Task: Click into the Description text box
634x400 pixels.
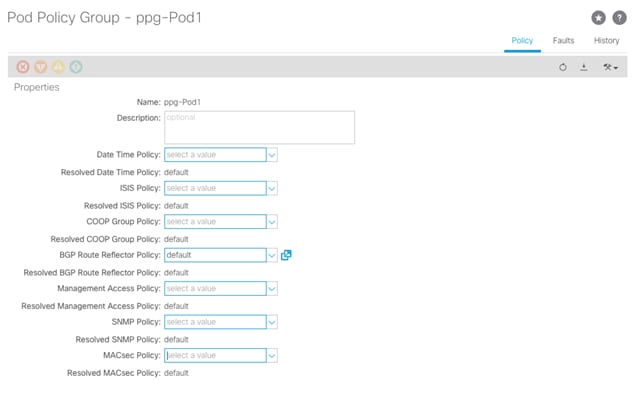Action: pos(260,127)
